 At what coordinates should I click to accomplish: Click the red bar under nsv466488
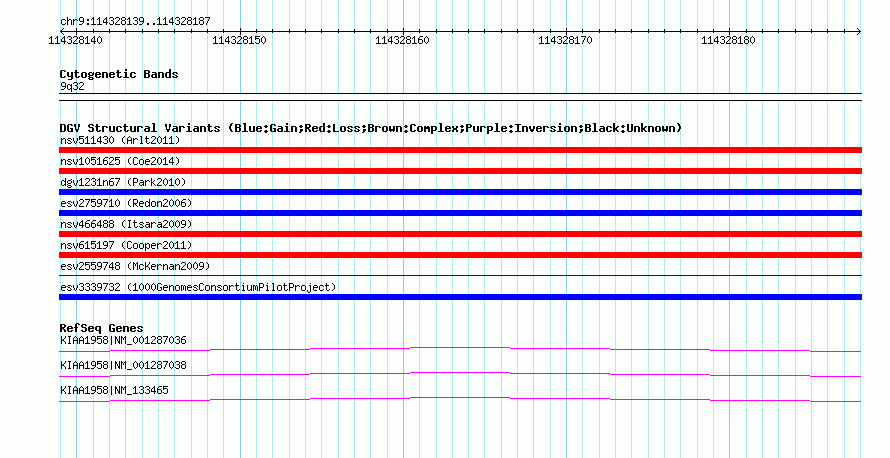(460, 234)
